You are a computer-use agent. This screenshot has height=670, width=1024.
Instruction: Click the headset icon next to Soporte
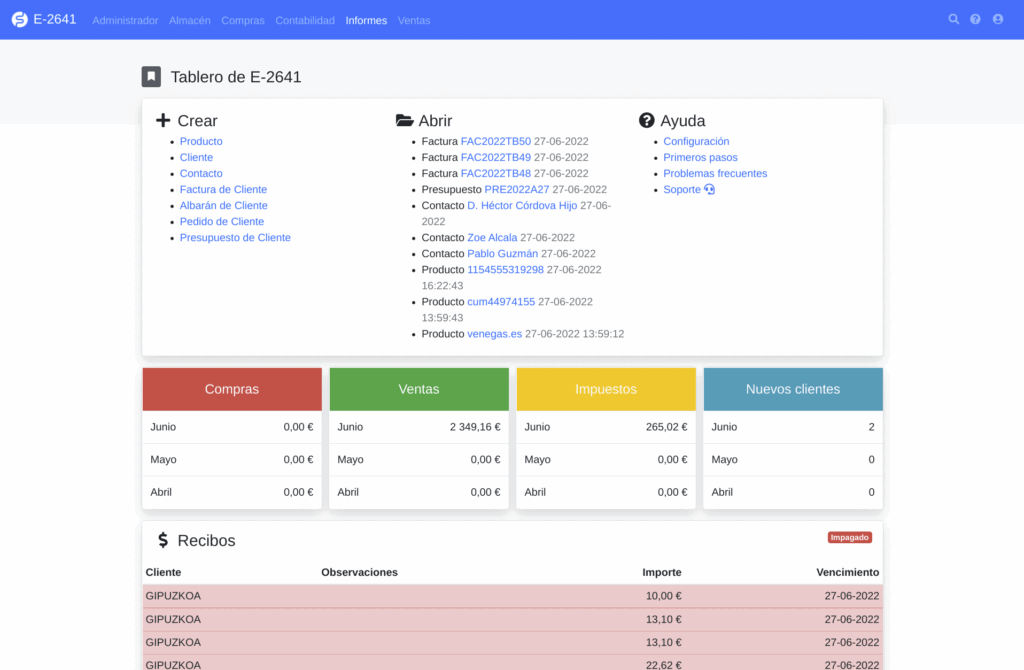[710, 190]
